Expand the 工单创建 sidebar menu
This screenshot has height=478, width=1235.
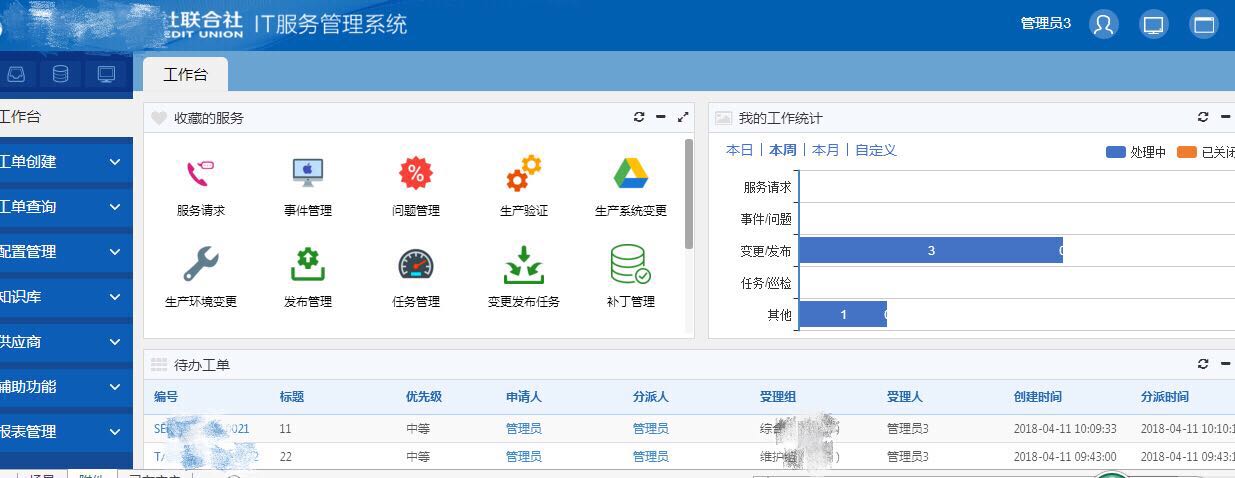65,162
